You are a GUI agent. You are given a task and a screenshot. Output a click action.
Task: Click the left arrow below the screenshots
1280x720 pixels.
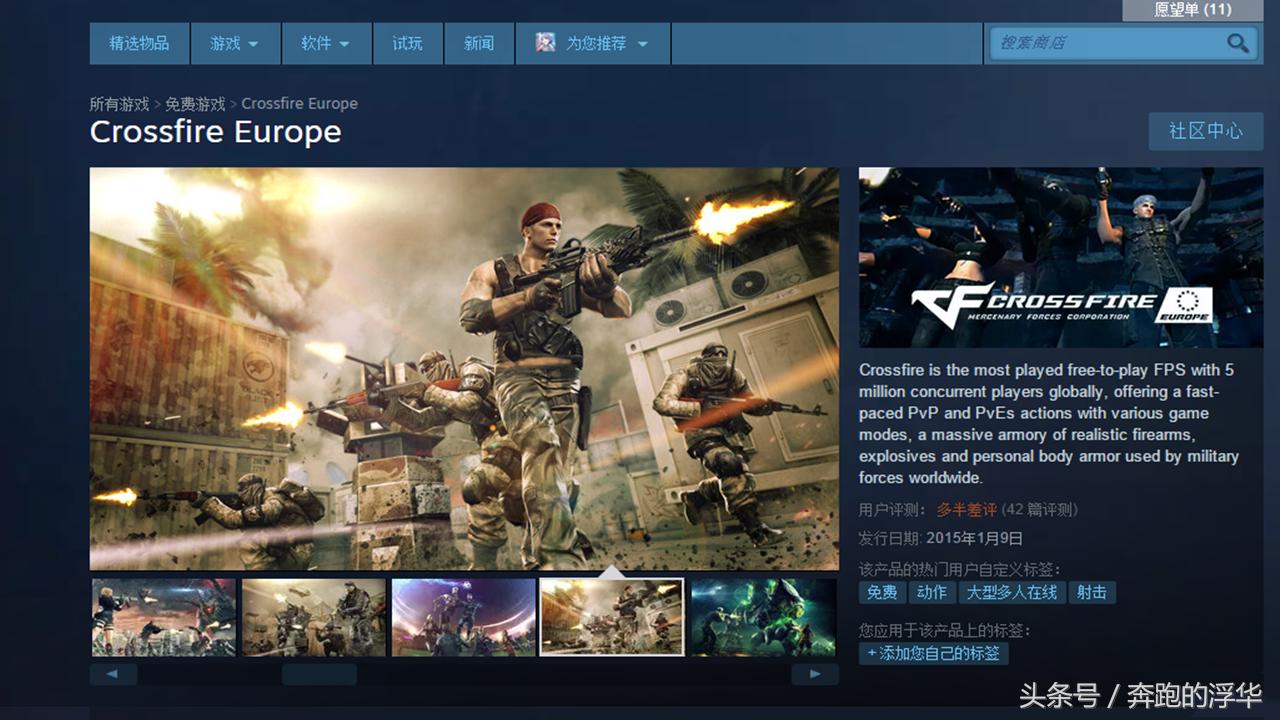pos(113,674)
